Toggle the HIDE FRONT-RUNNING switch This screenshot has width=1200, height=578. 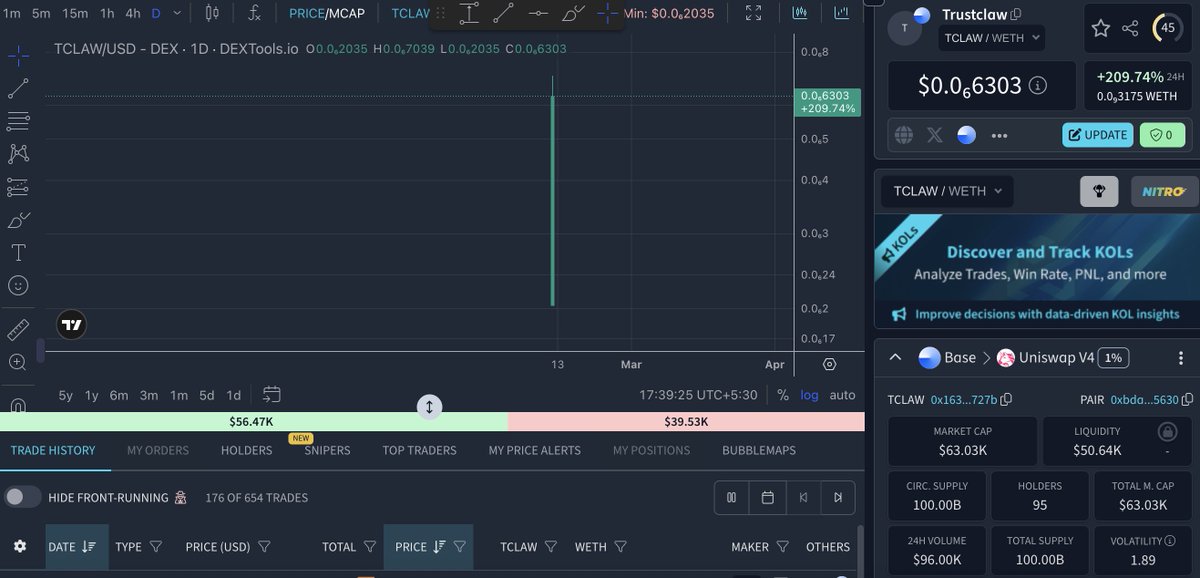23,497
